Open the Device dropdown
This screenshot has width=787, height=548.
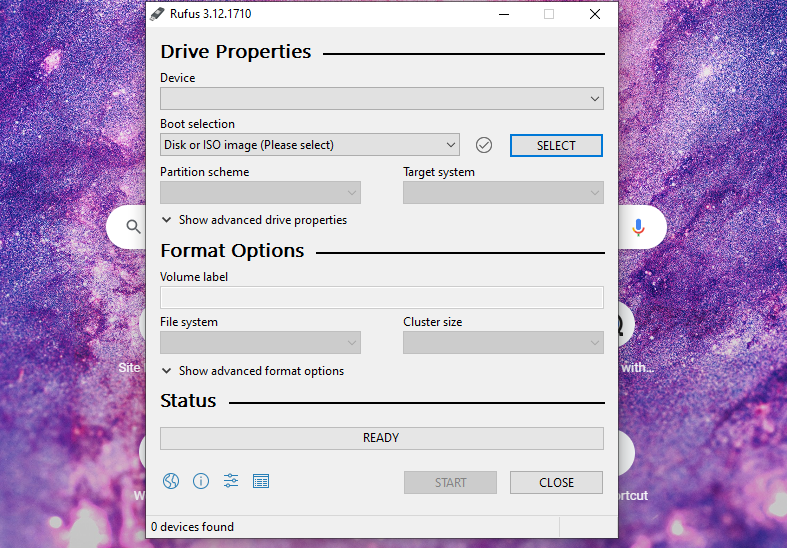(x=381, y=98)
